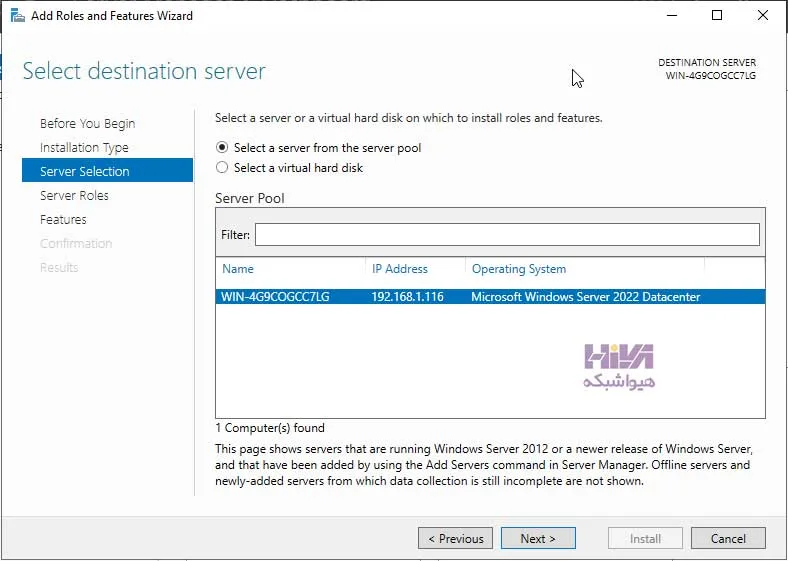Image resolution: width=788 pixels, height=561 pixels.
Task: Click the wizard icon in title bar
Action: click(x=18, y=16)
